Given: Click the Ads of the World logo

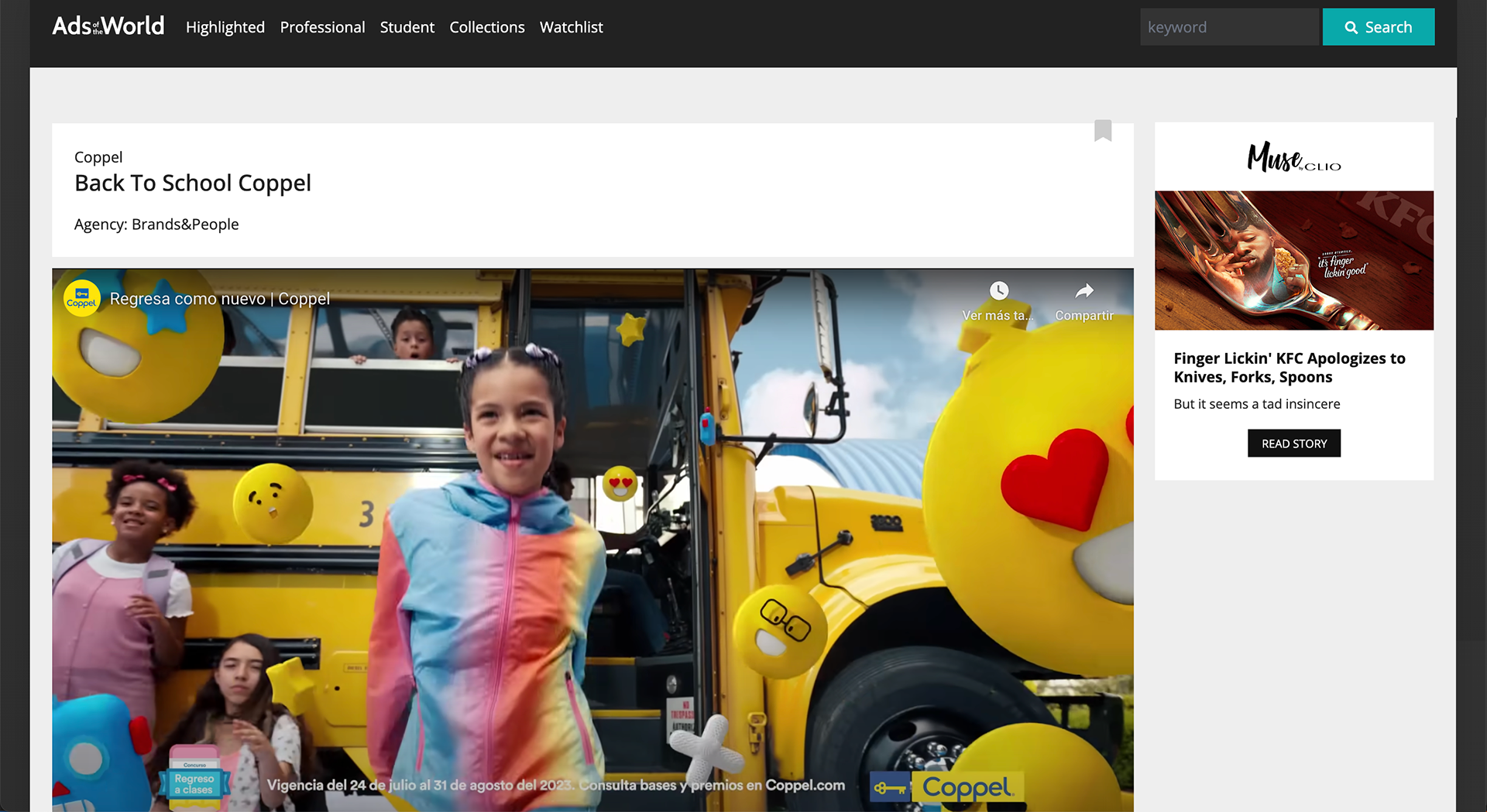Looking at the screenshot, I should point(108,26).
